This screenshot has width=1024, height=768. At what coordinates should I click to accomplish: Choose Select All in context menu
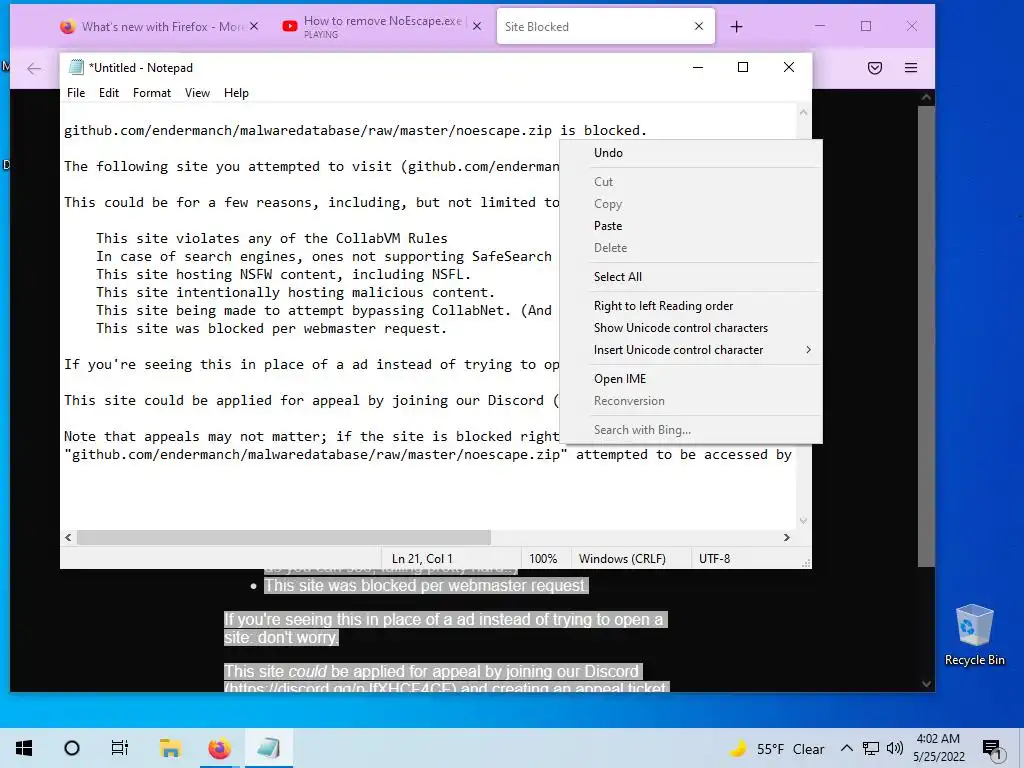pyautogui.click(x=691, y=277)
